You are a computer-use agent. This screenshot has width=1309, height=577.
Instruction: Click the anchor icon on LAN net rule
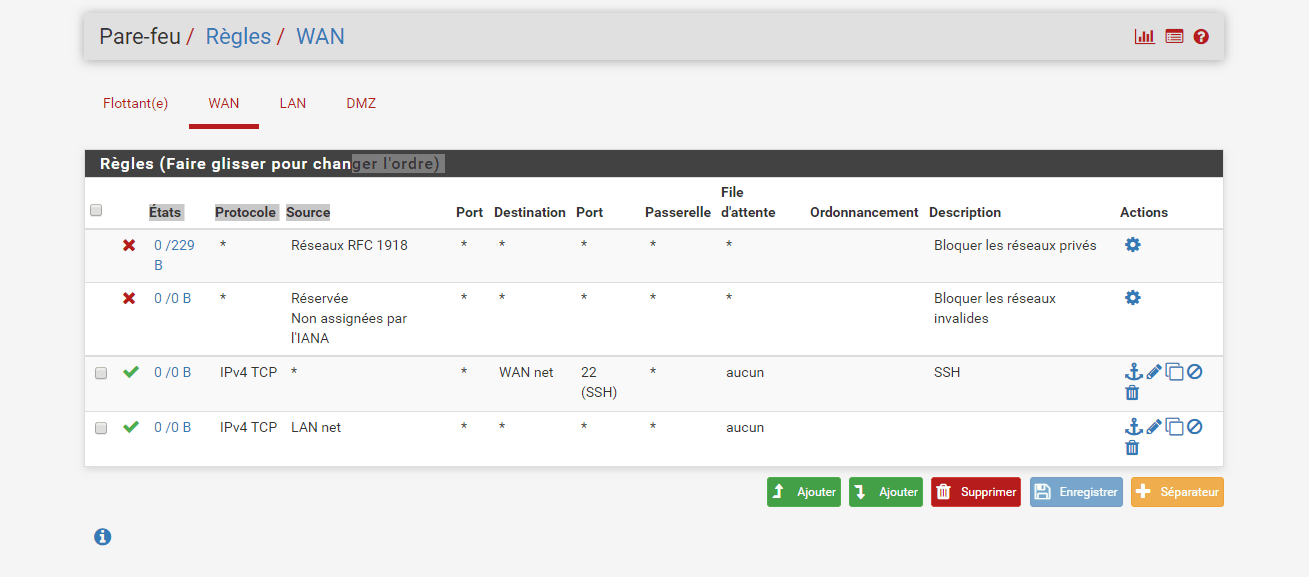pos(1133,427)
